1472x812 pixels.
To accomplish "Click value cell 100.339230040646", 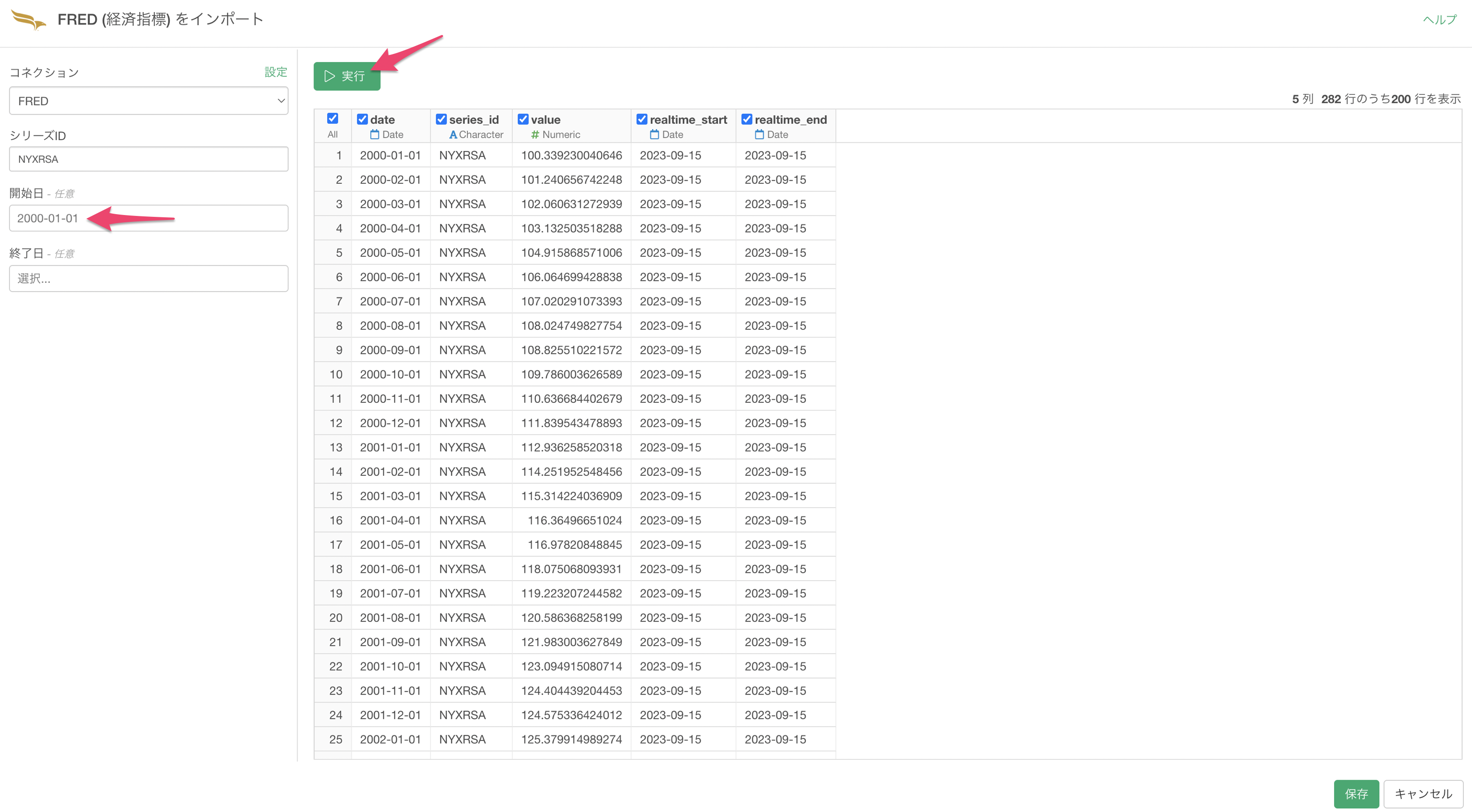I will 571,156.
